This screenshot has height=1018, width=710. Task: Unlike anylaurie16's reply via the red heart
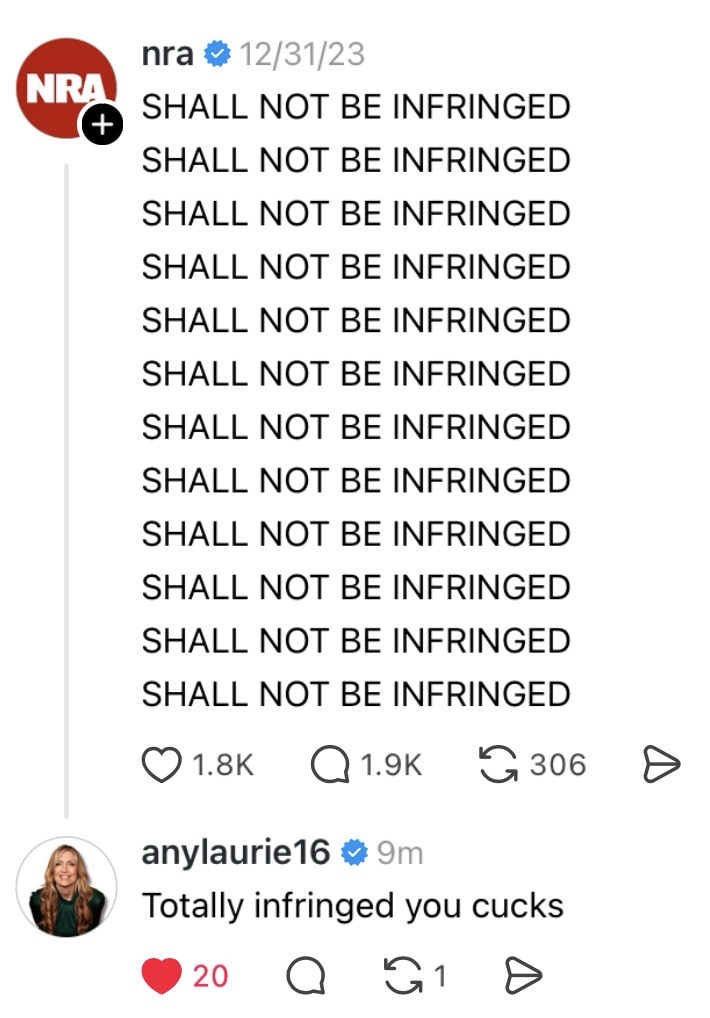[x=162, y=975]
